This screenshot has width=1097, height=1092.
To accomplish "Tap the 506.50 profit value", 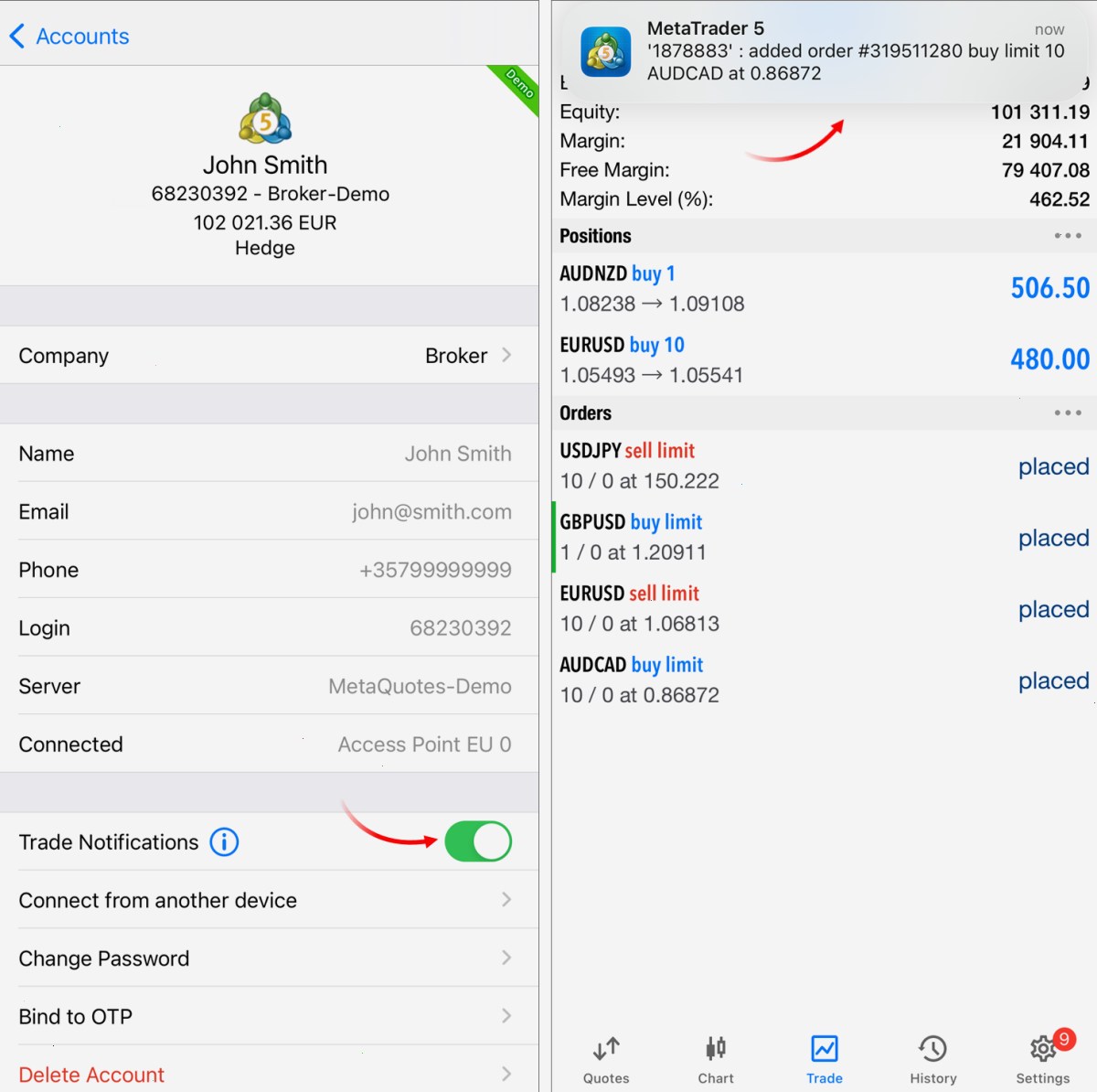I will [1049, 288].
